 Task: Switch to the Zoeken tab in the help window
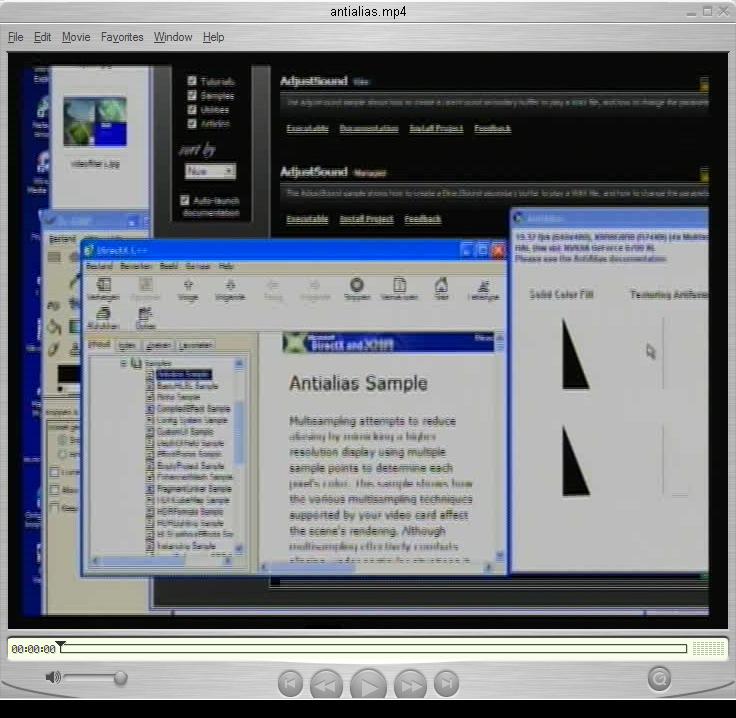pyautogui.click(x=158, y=346)
